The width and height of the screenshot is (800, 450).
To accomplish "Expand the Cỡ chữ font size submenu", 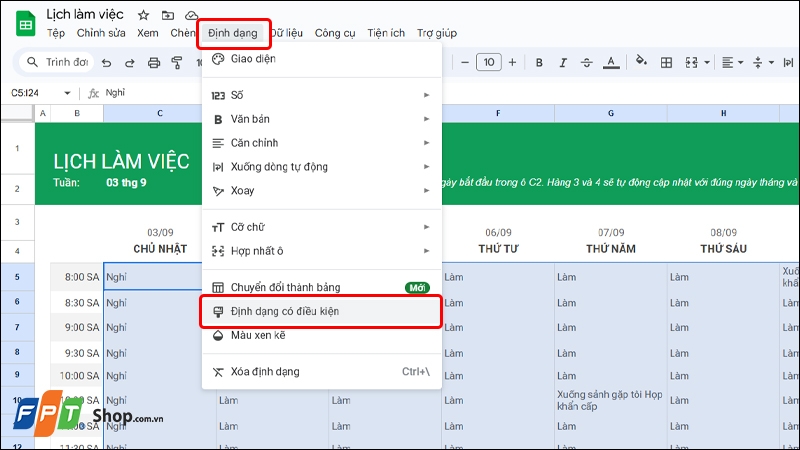I will 321,227.
